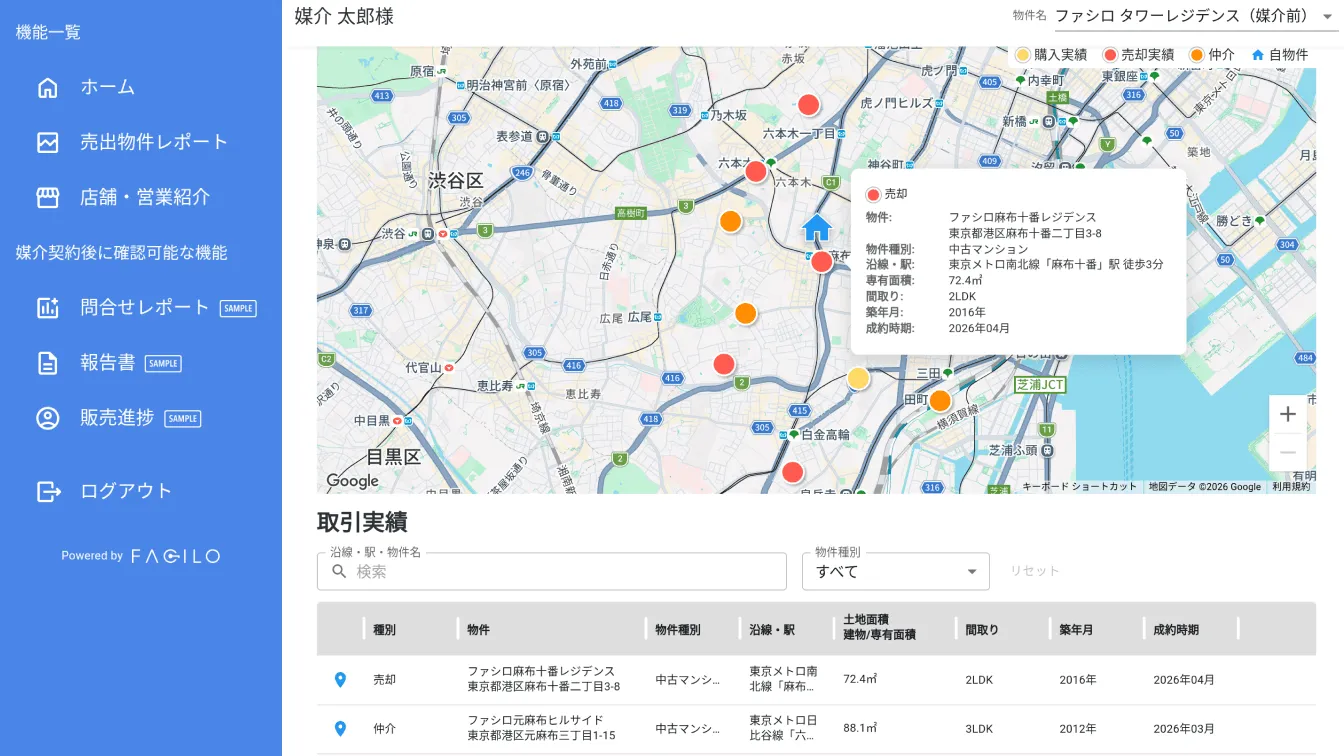Click the 店舗・営業紹介 store icon

coord(47,197)
